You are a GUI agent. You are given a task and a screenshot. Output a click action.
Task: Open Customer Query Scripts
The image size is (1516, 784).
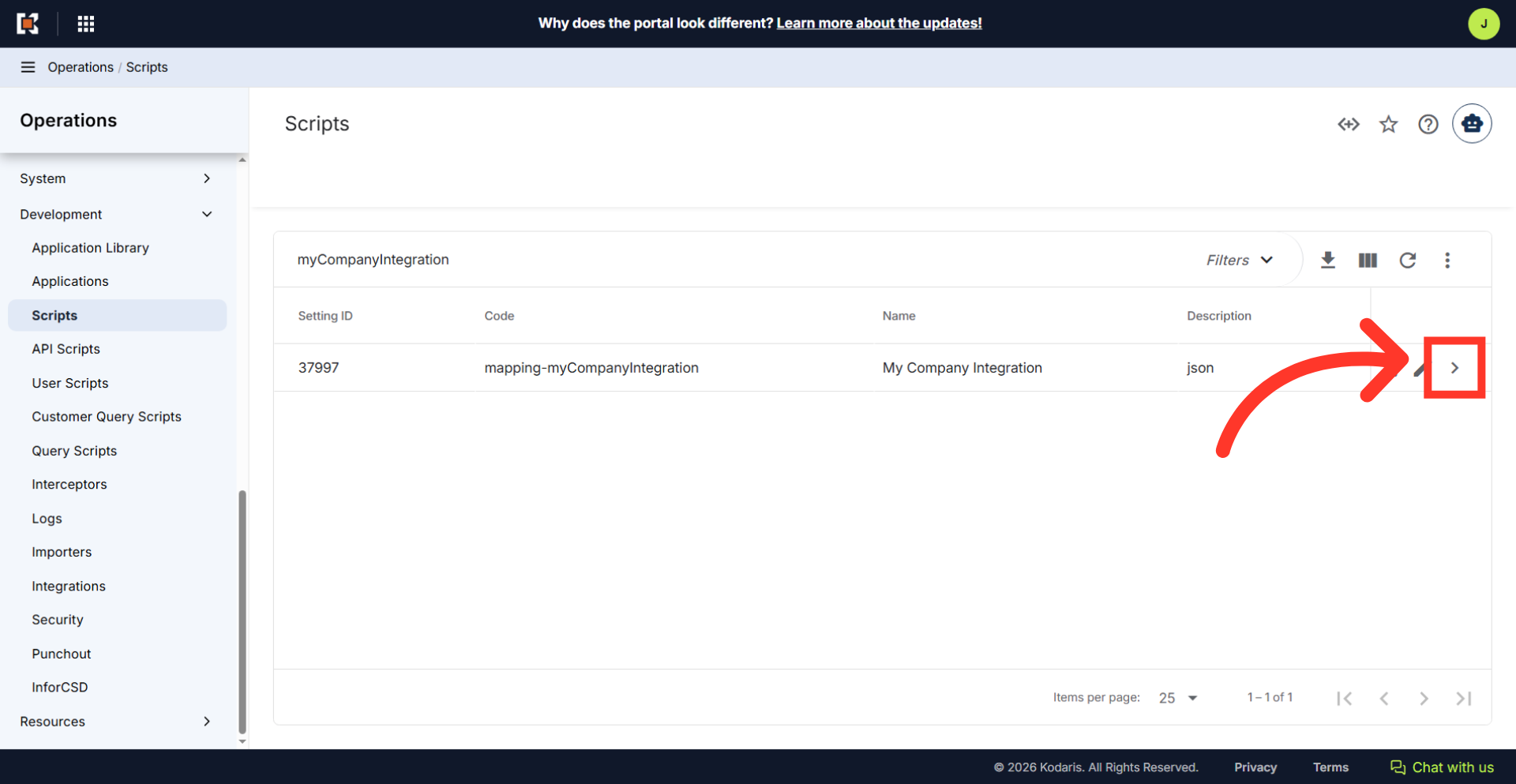click(107, 417)
